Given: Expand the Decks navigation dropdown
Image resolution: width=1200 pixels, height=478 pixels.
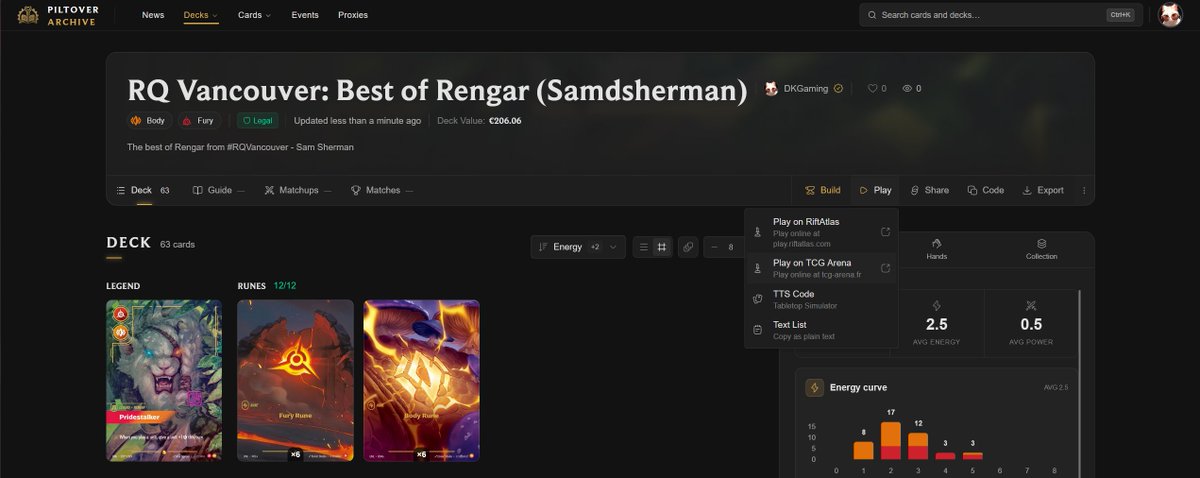Looking at the screenshot, I should (x=201, y=15).
